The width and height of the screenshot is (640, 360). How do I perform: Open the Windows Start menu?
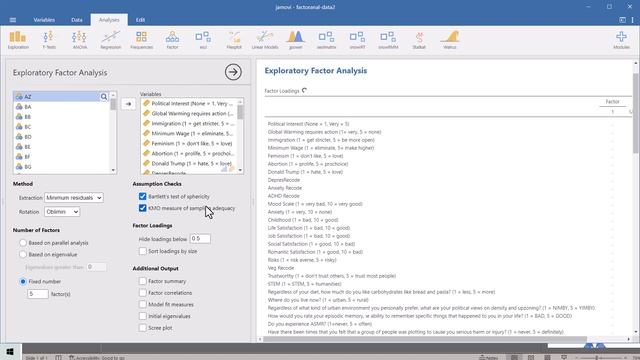click(x=10, y=351)
